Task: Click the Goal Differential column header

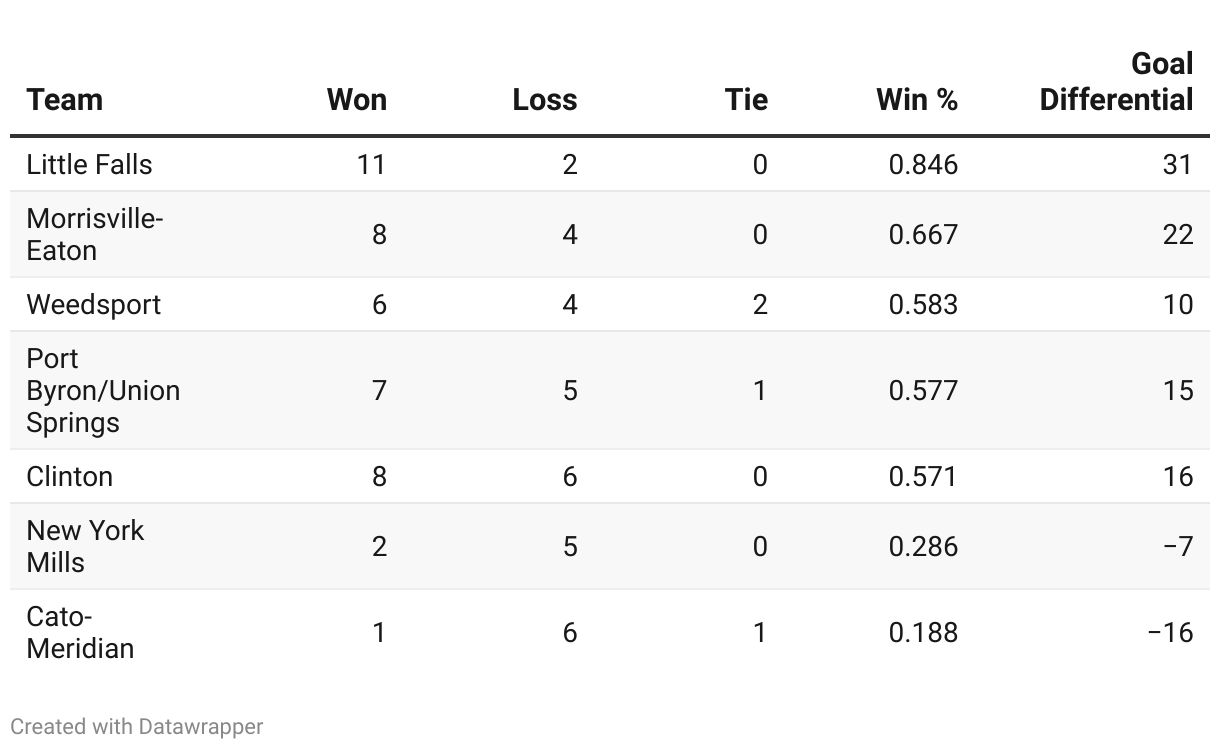Action: (x=1117, y=82)
